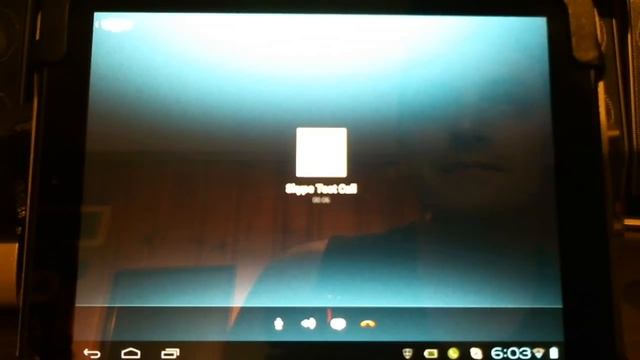640x360 pixels.
Task: Tap the white contact avatar square
Action: click(x=322, y=153)
